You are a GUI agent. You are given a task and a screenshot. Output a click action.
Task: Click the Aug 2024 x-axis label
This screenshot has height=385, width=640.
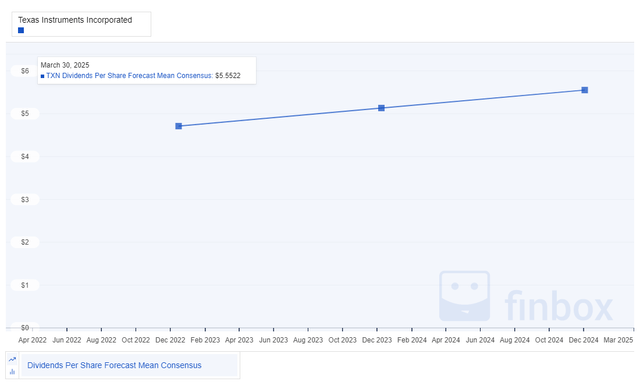pyautogui.click(x=515, y=340)
